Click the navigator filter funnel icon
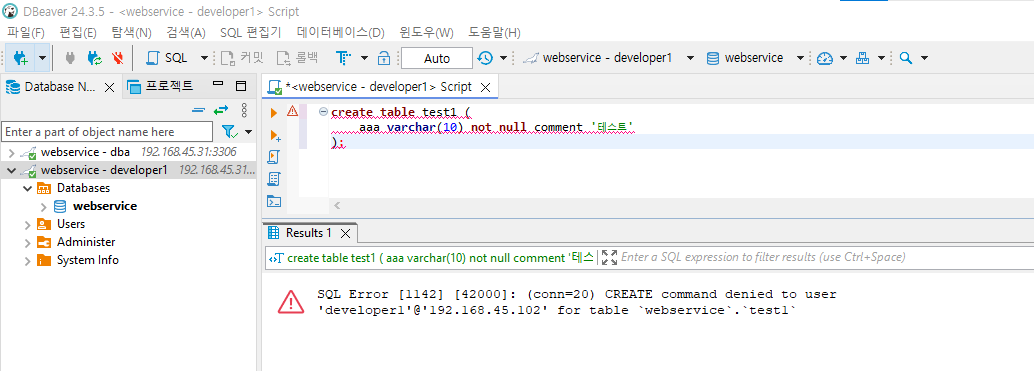 pos(229,132)
